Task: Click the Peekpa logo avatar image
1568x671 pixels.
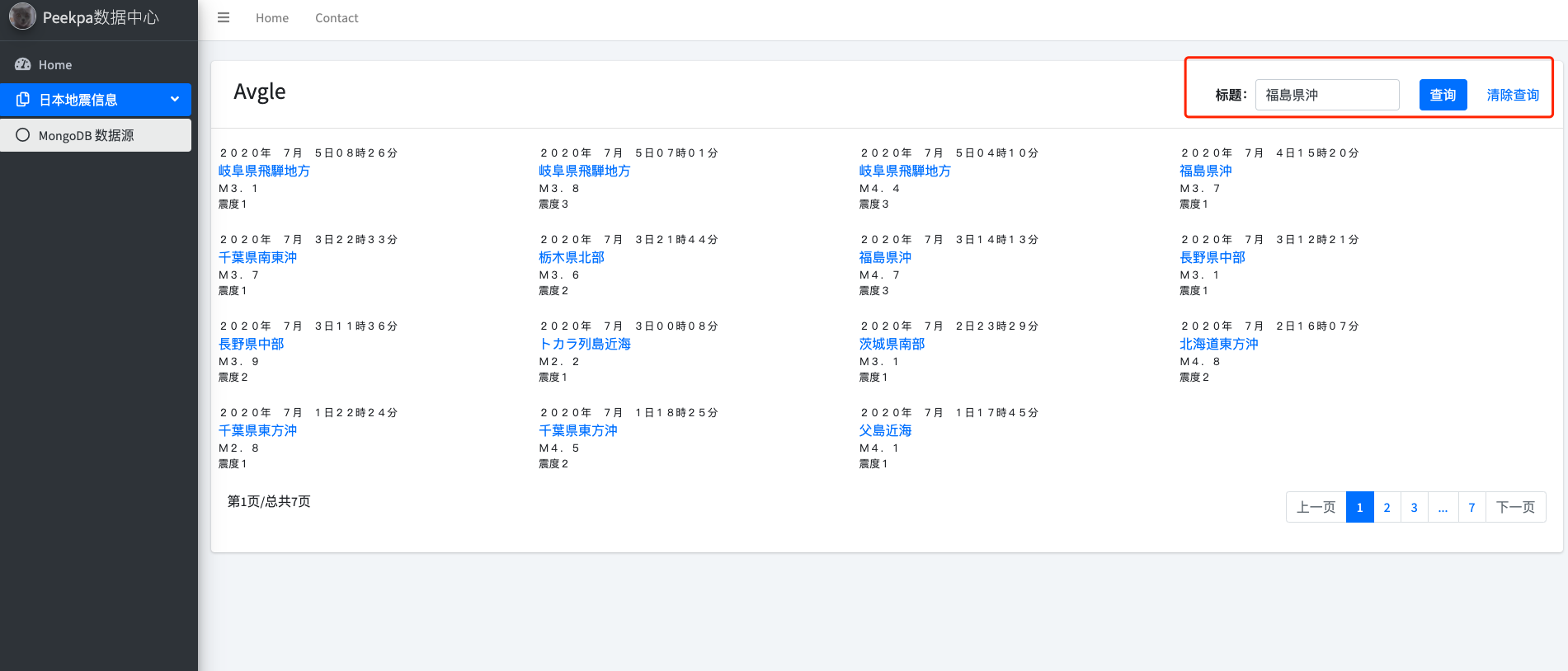Action: coord(22,16)
